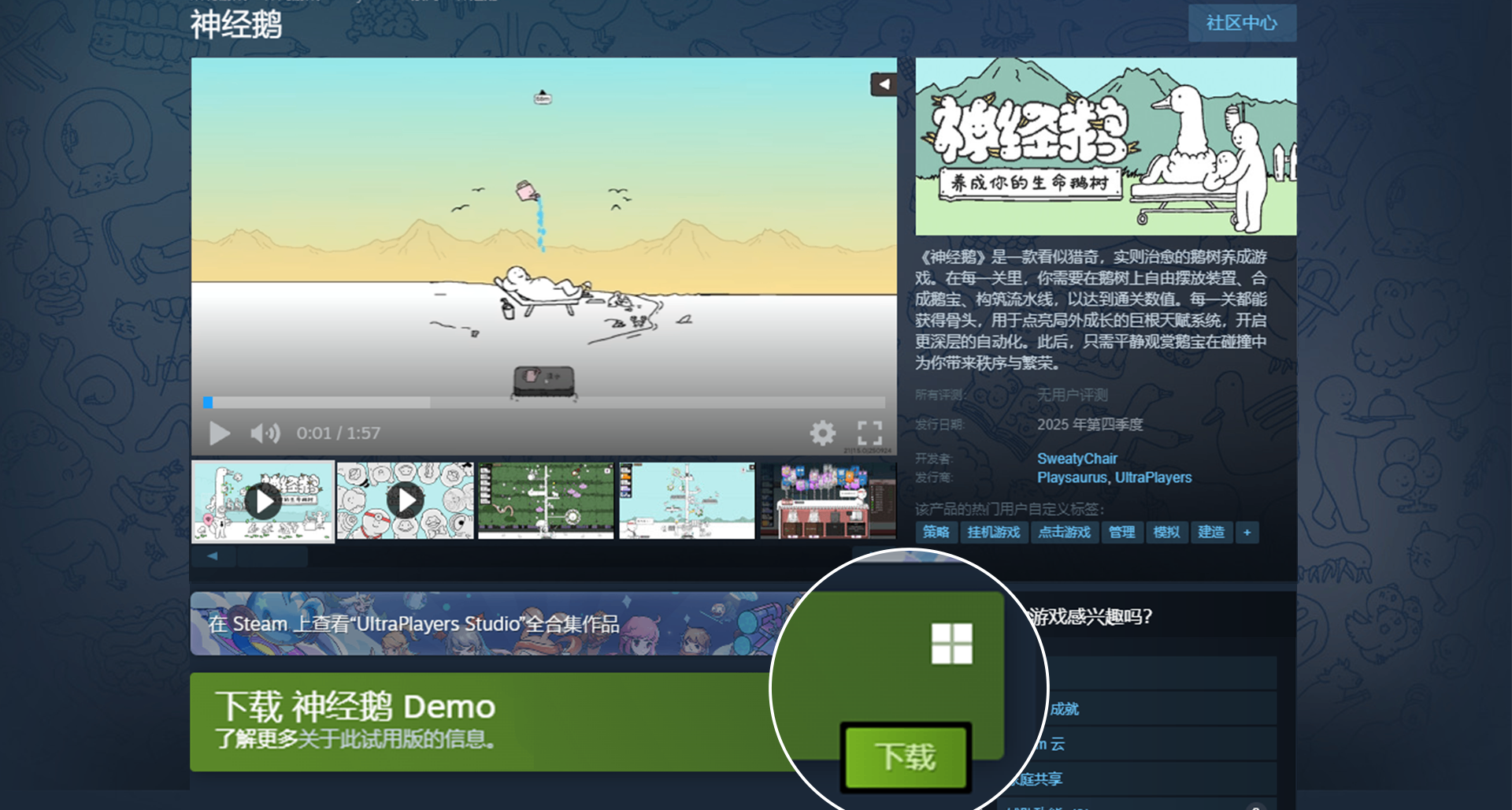Click the 策略 tag

pyautogui.click(x=938, y=532)
